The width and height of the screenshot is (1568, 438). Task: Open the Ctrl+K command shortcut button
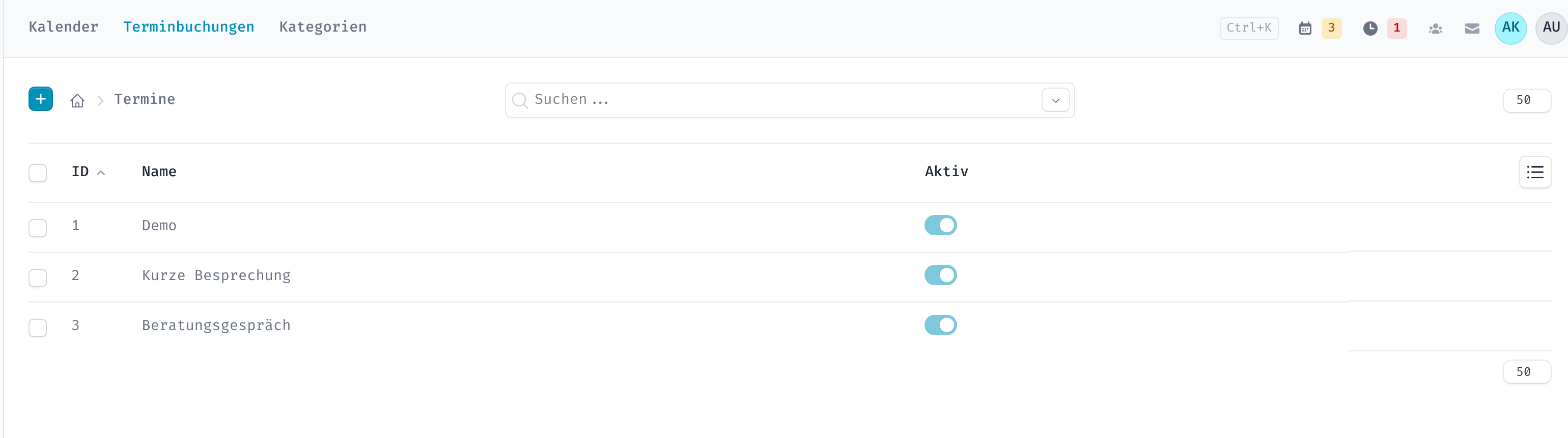click(1249, 28)
